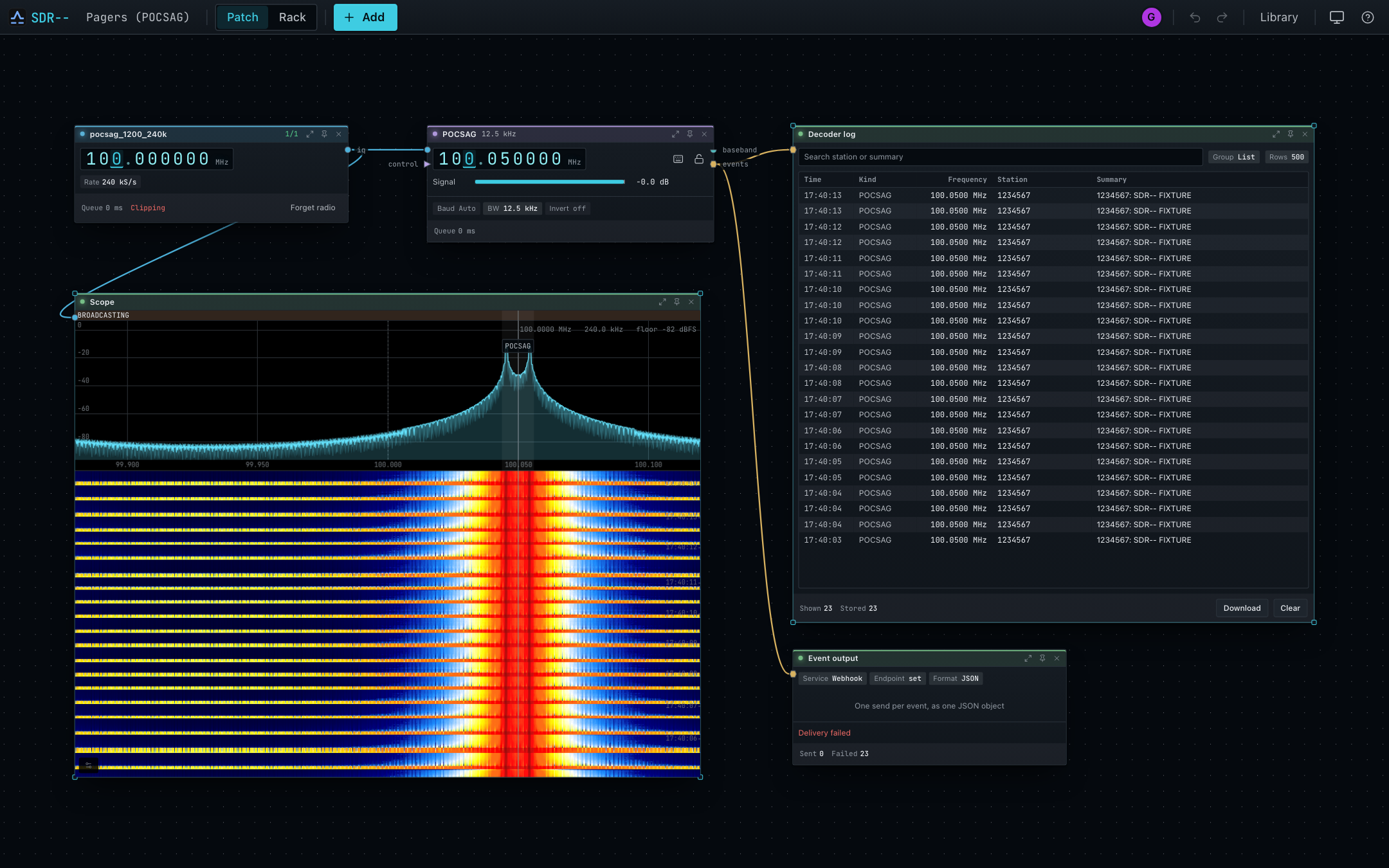Viewport: 1389px width, 868px height.
Task: Expand the Scope module to full view
Action: pos(662,302)
